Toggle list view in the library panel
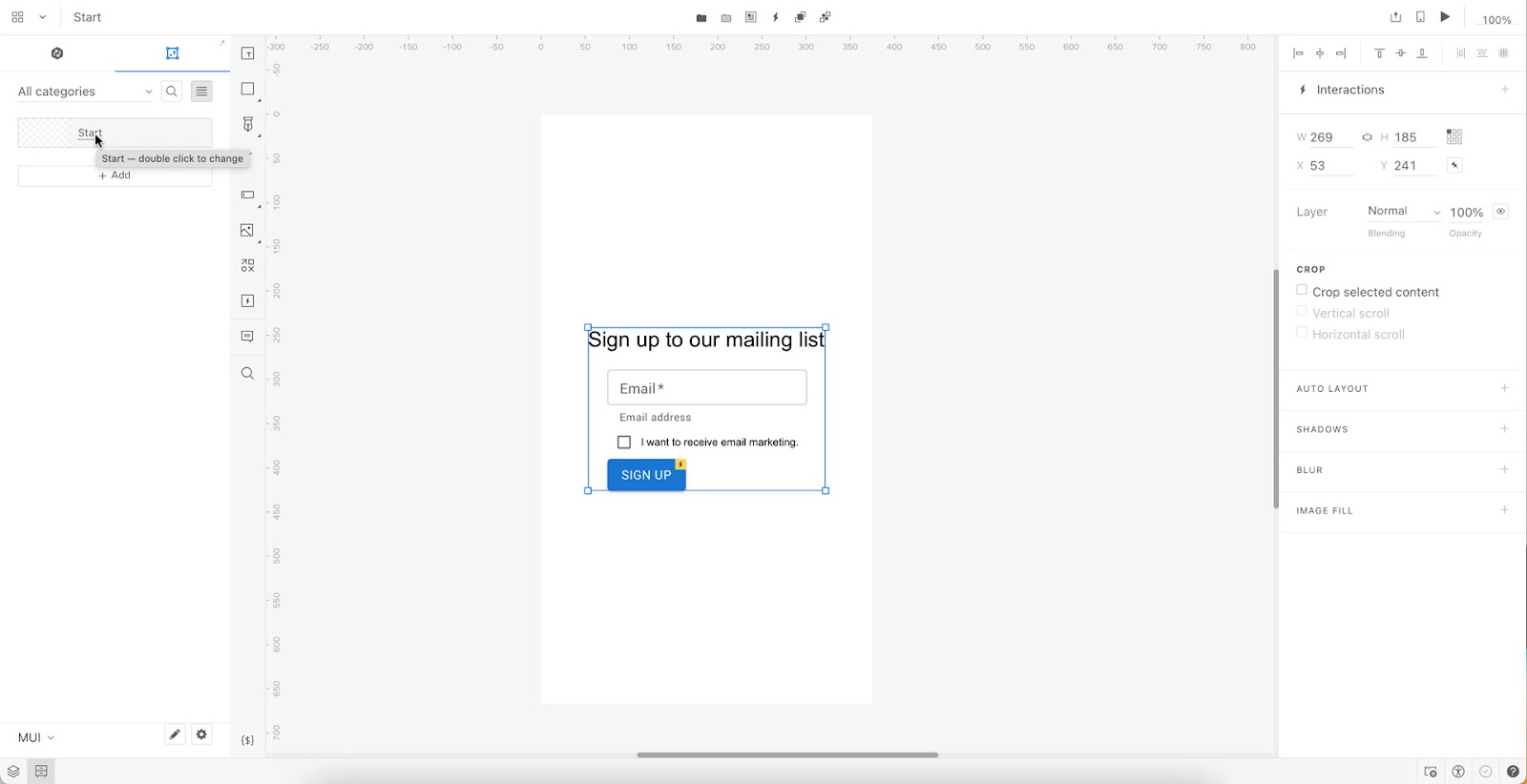 click(201, 92)
